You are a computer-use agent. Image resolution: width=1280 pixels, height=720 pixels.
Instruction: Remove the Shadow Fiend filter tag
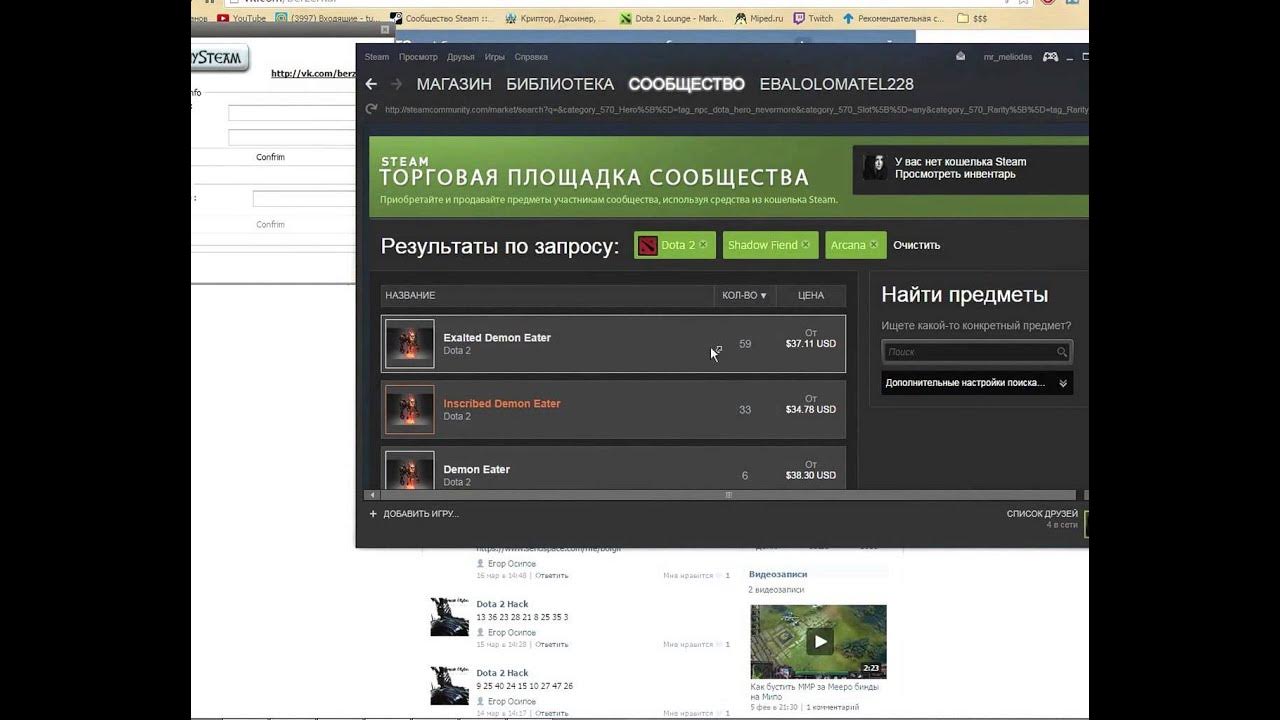pyautogui.click(x=806, y=245)
